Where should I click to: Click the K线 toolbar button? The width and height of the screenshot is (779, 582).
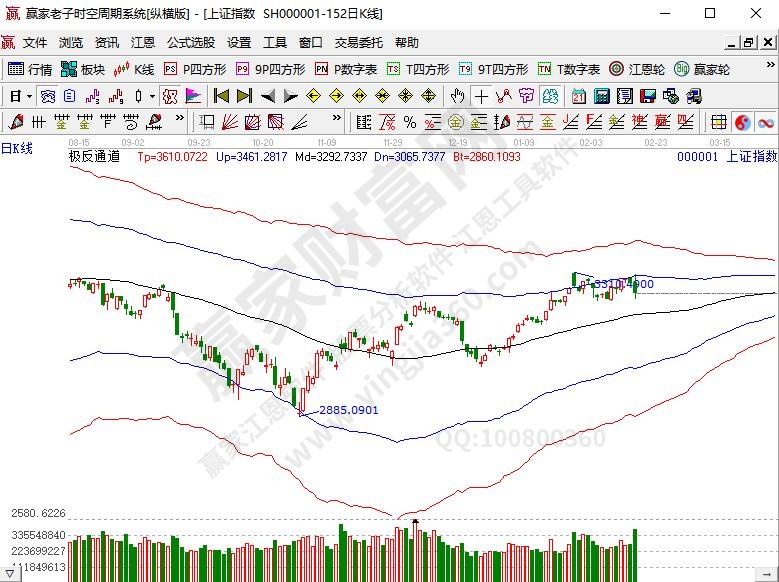point(135,69)
